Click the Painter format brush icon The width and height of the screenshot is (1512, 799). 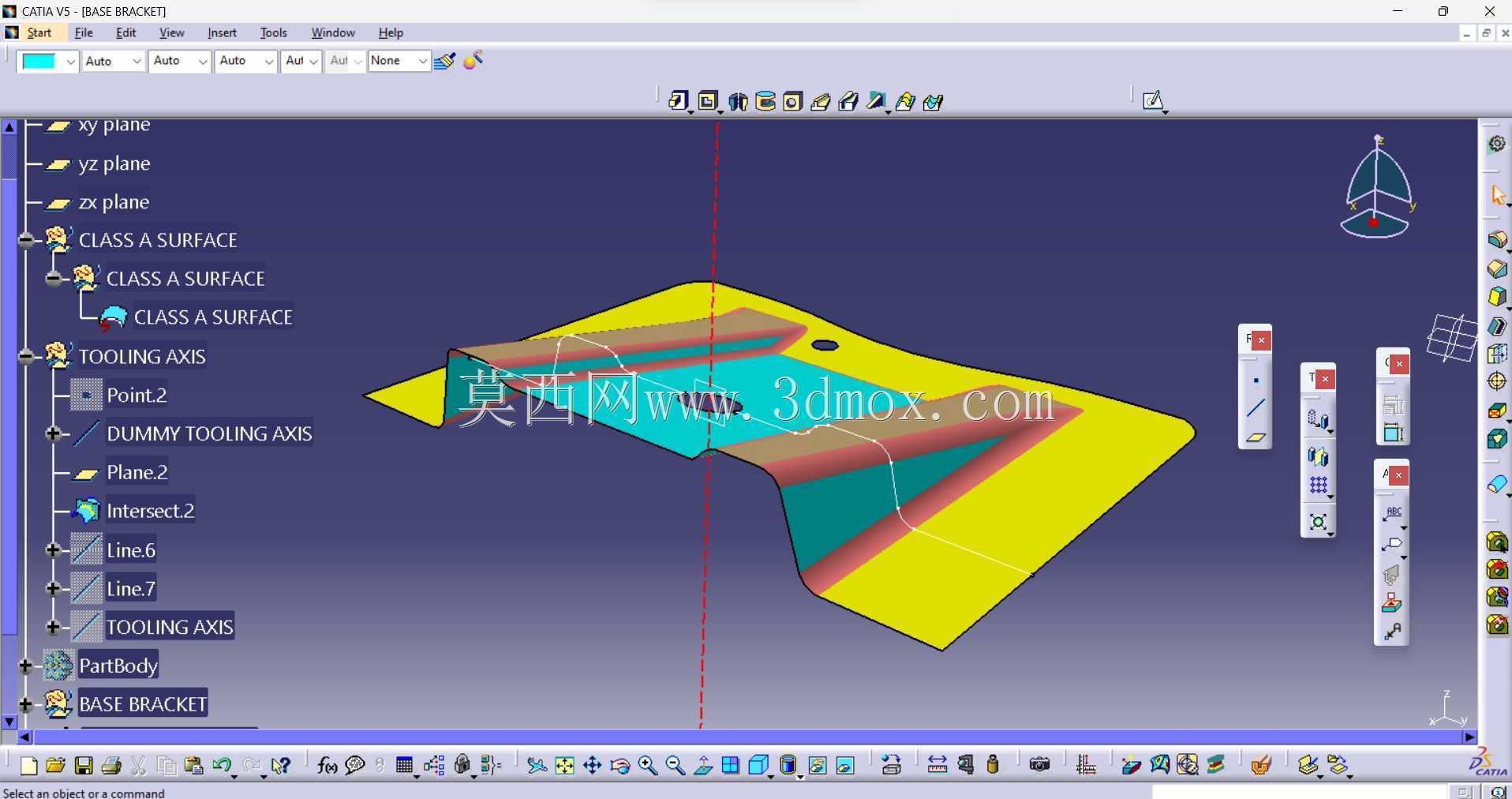(x=445, y=61)
